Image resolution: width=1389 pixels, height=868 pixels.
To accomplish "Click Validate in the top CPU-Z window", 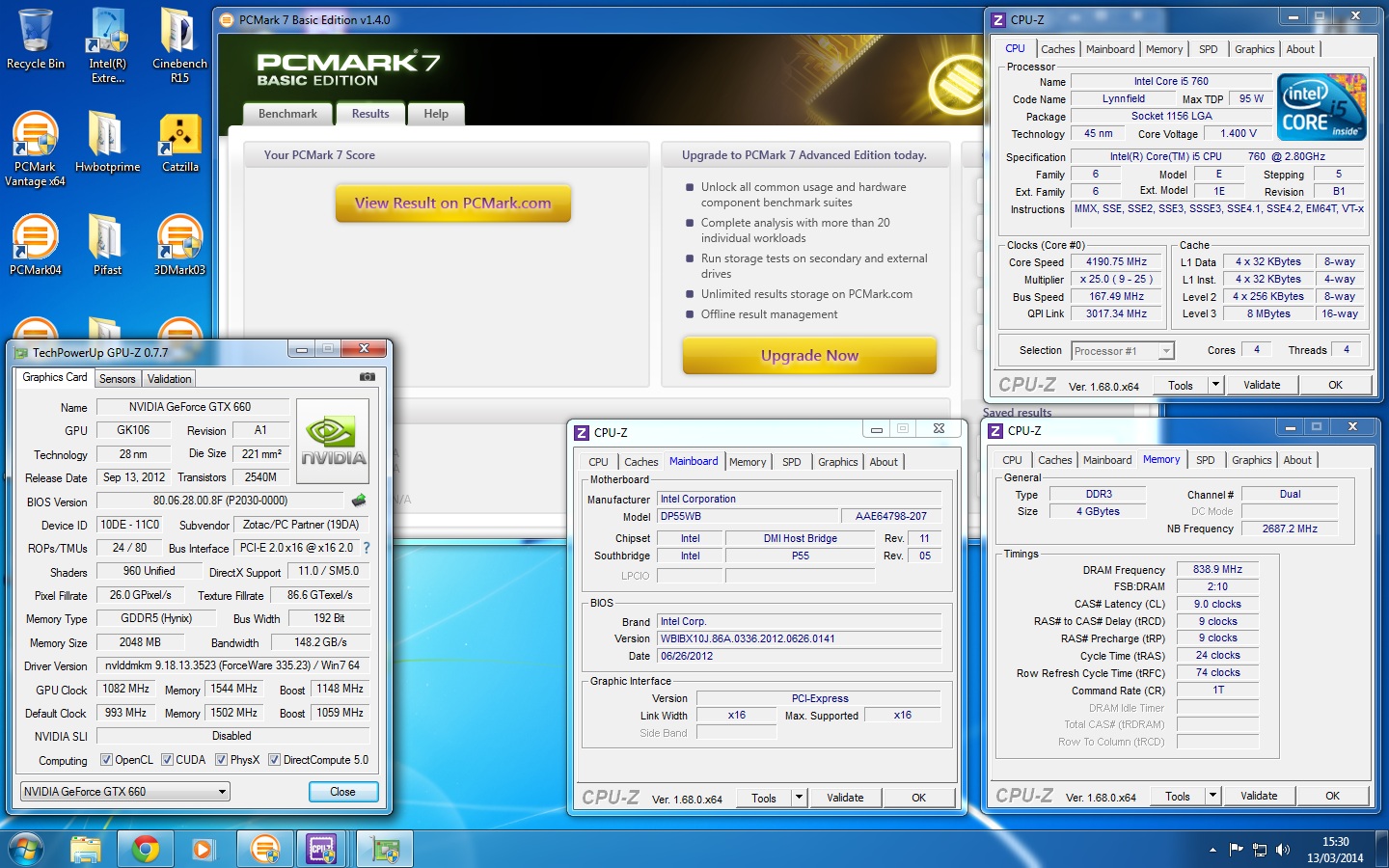I will (1262, 385).
